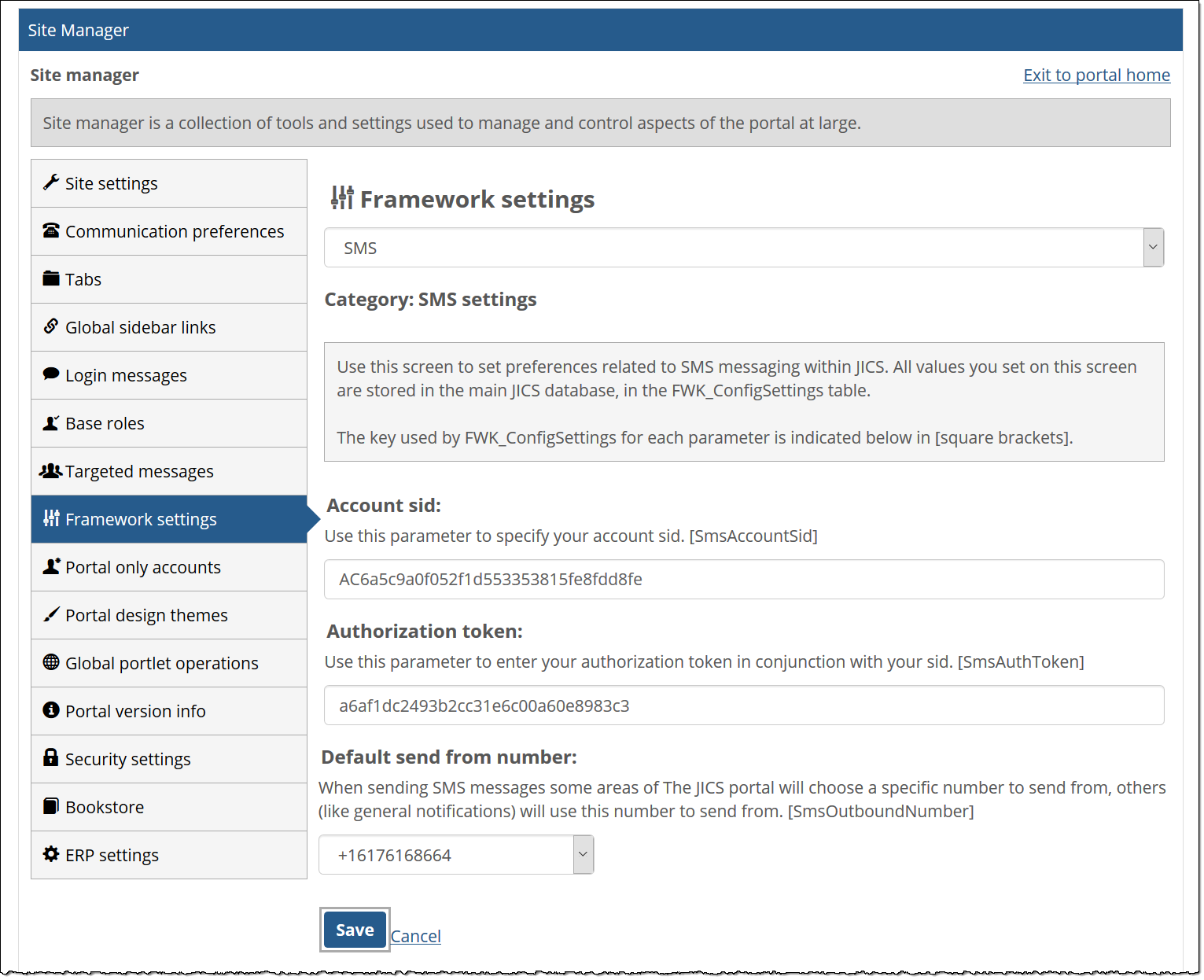Click the Default send from number: label
Screen dimensions: 1204x980
[x=449, y=757]
